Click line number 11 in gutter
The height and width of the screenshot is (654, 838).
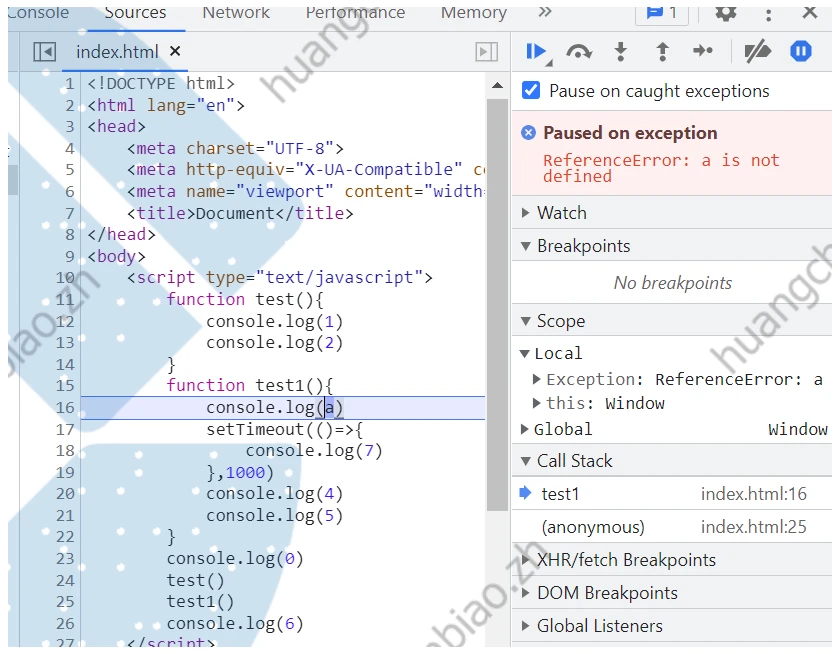65,300
